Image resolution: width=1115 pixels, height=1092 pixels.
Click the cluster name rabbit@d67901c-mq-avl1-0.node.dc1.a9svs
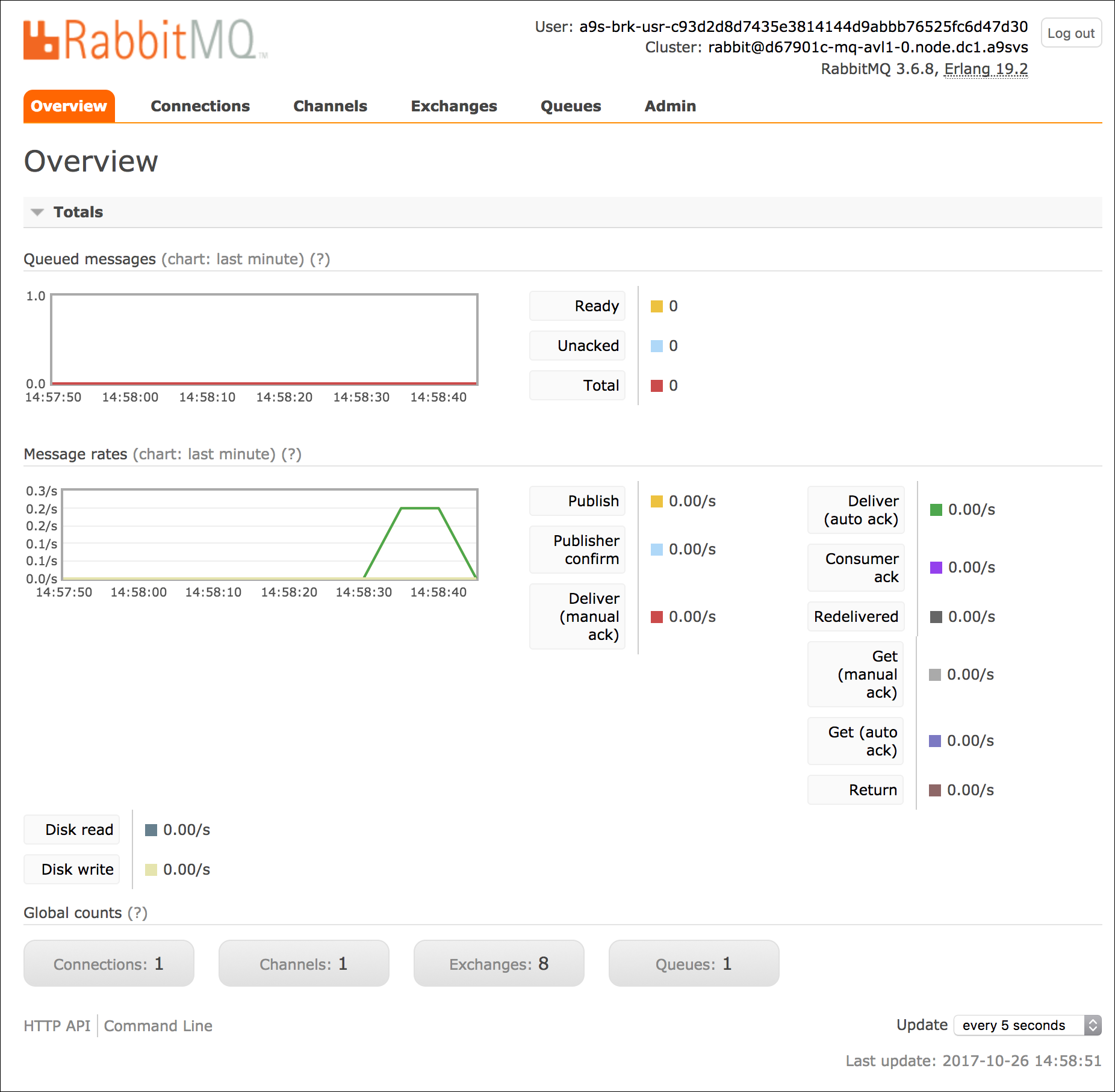(x=868, y=48)
